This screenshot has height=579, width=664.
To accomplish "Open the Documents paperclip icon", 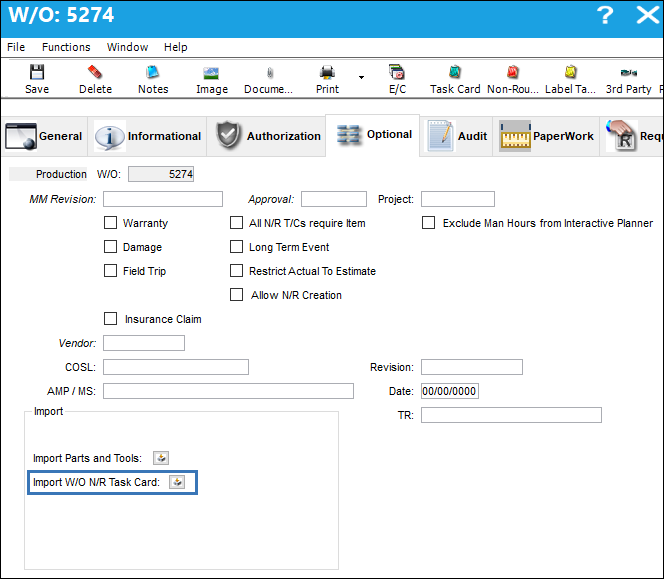I will 270,73.
